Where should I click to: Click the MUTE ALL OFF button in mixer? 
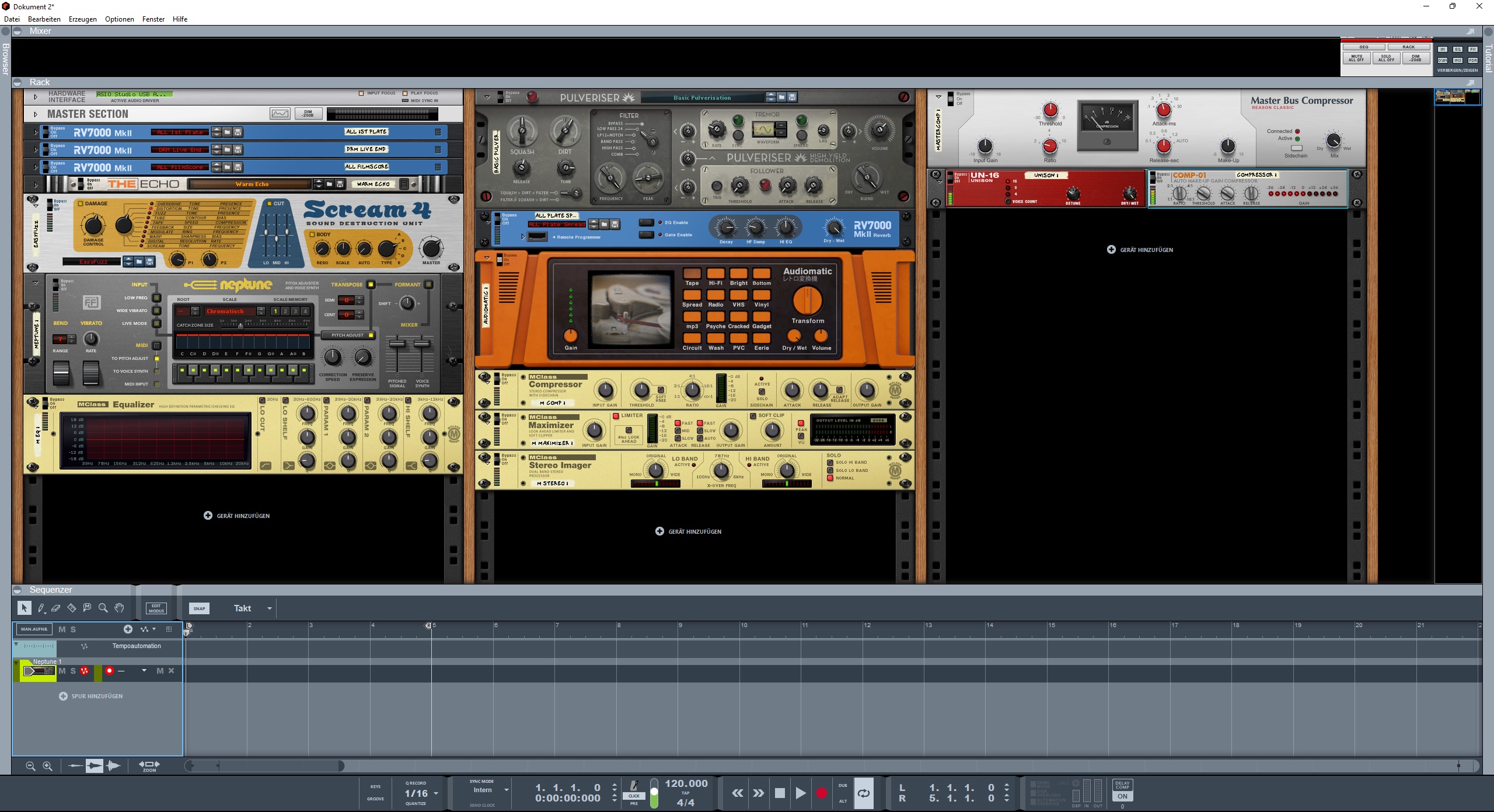pyautogui.click(x=1357, y=58)
